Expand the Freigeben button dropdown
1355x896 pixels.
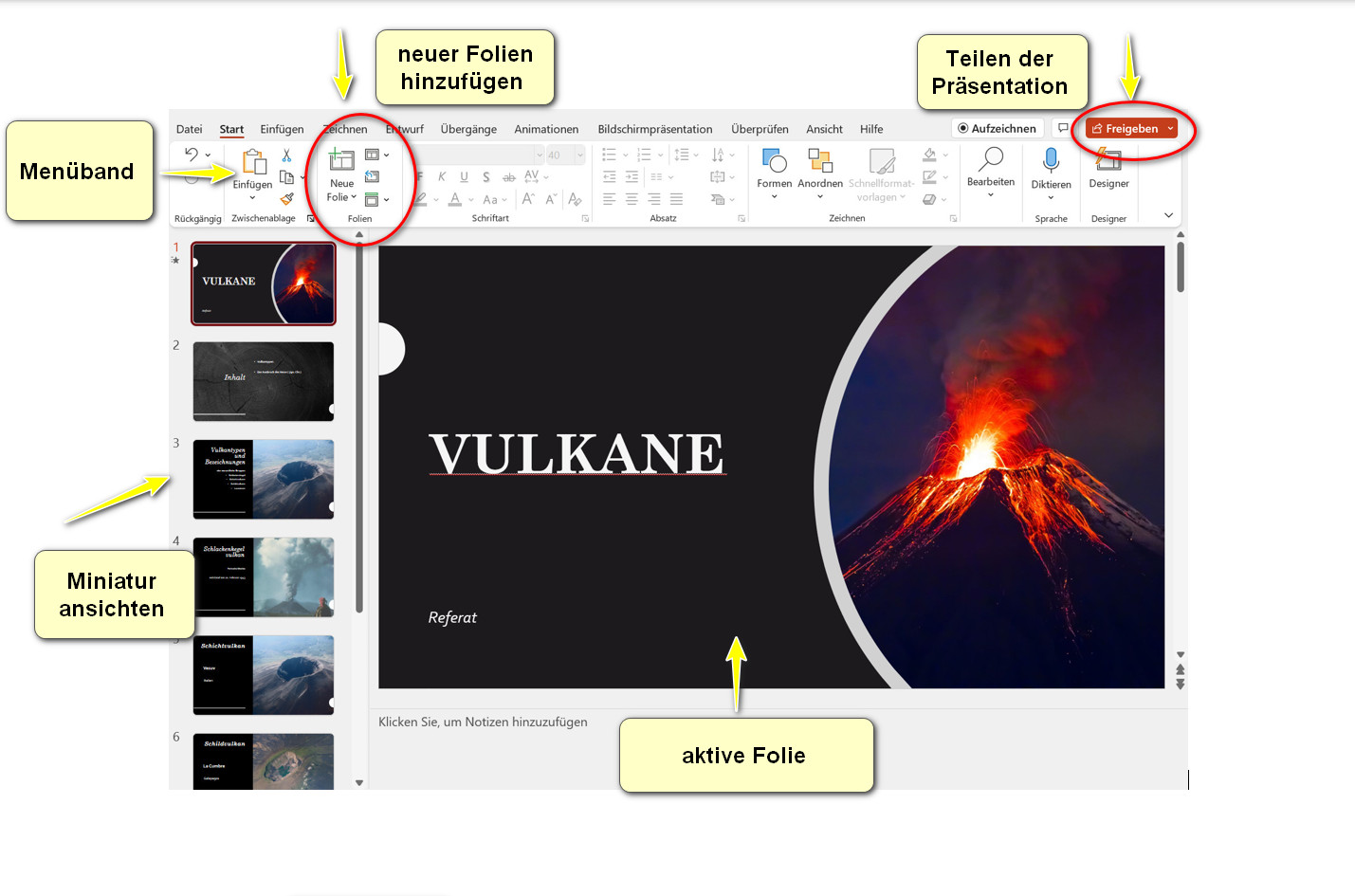tap(1171, 128)
